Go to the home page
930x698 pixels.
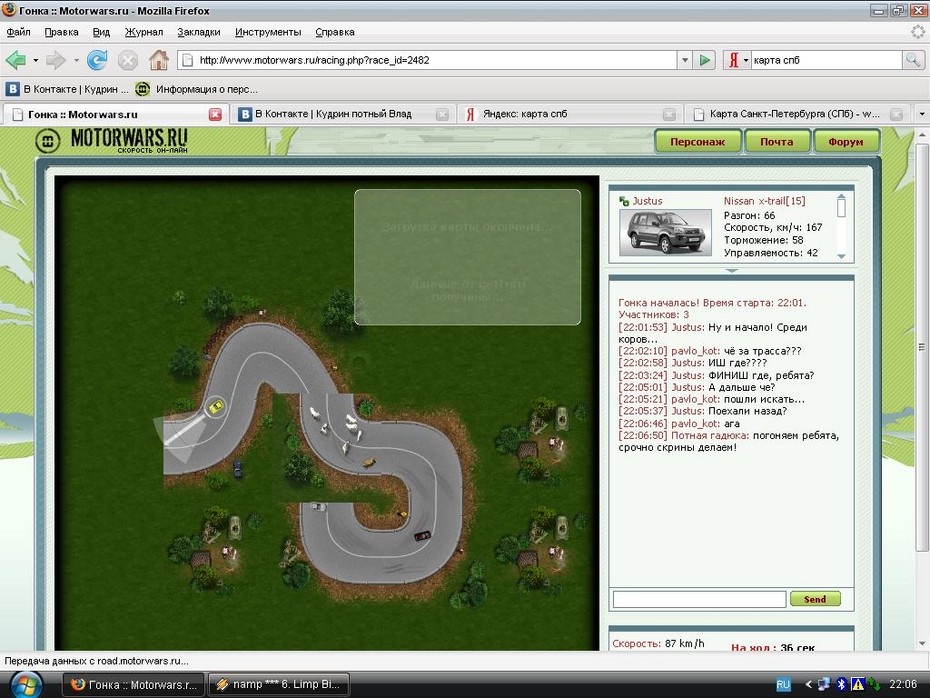click(x=158, y=60)
